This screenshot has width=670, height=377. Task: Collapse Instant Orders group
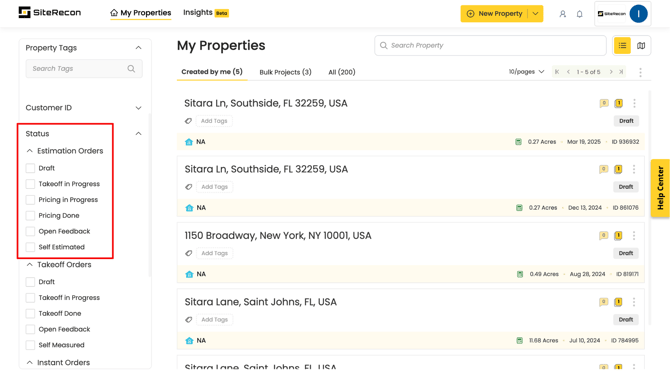point(29,362)
